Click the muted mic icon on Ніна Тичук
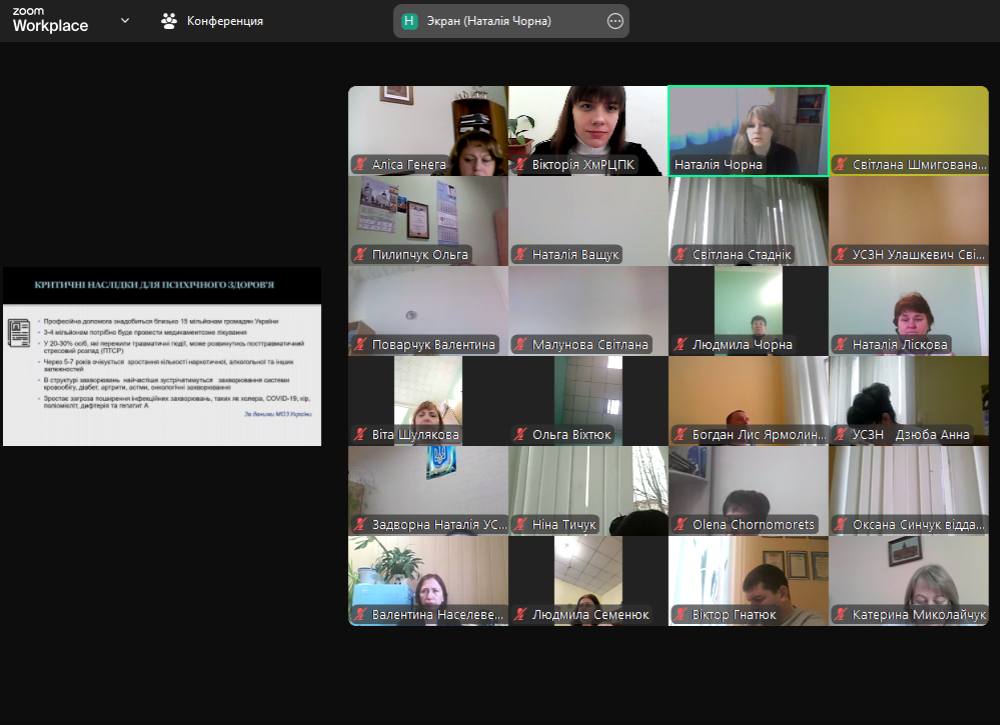Screen dimensions: 1000x725 pos(520,525)
